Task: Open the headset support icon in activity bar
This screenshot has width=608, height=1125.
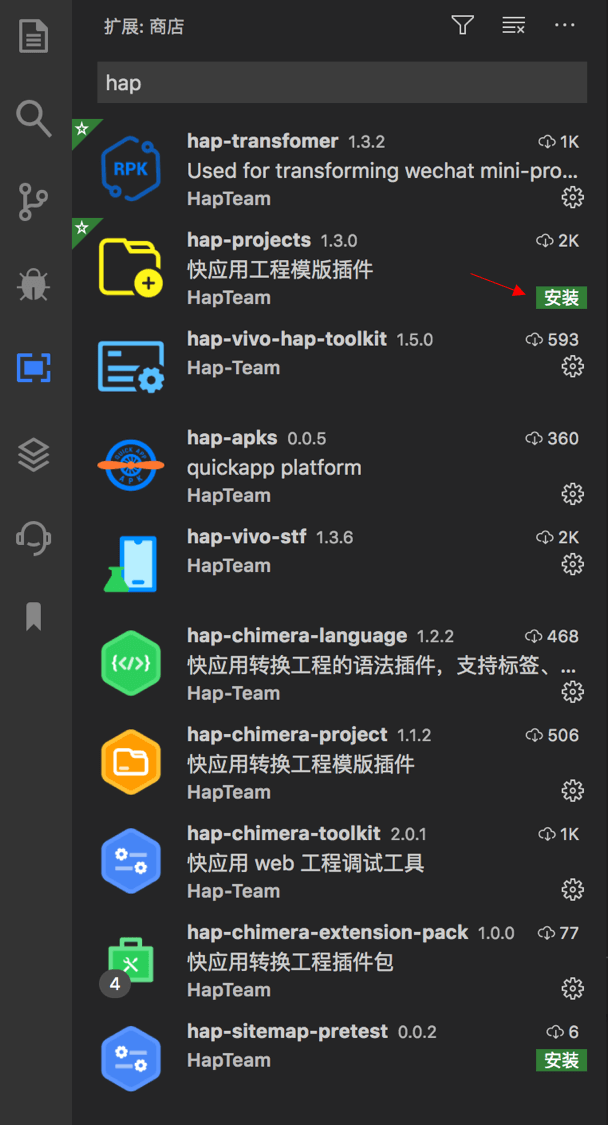Action: tap(34, 537)
